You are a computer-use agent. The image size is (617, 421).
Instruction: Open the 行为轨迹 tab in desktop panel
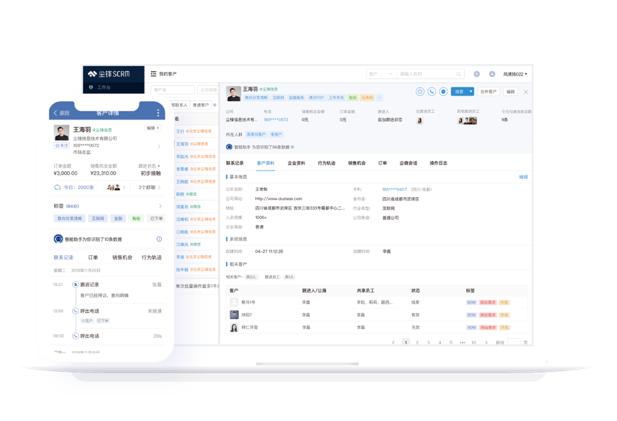(327, 163)
